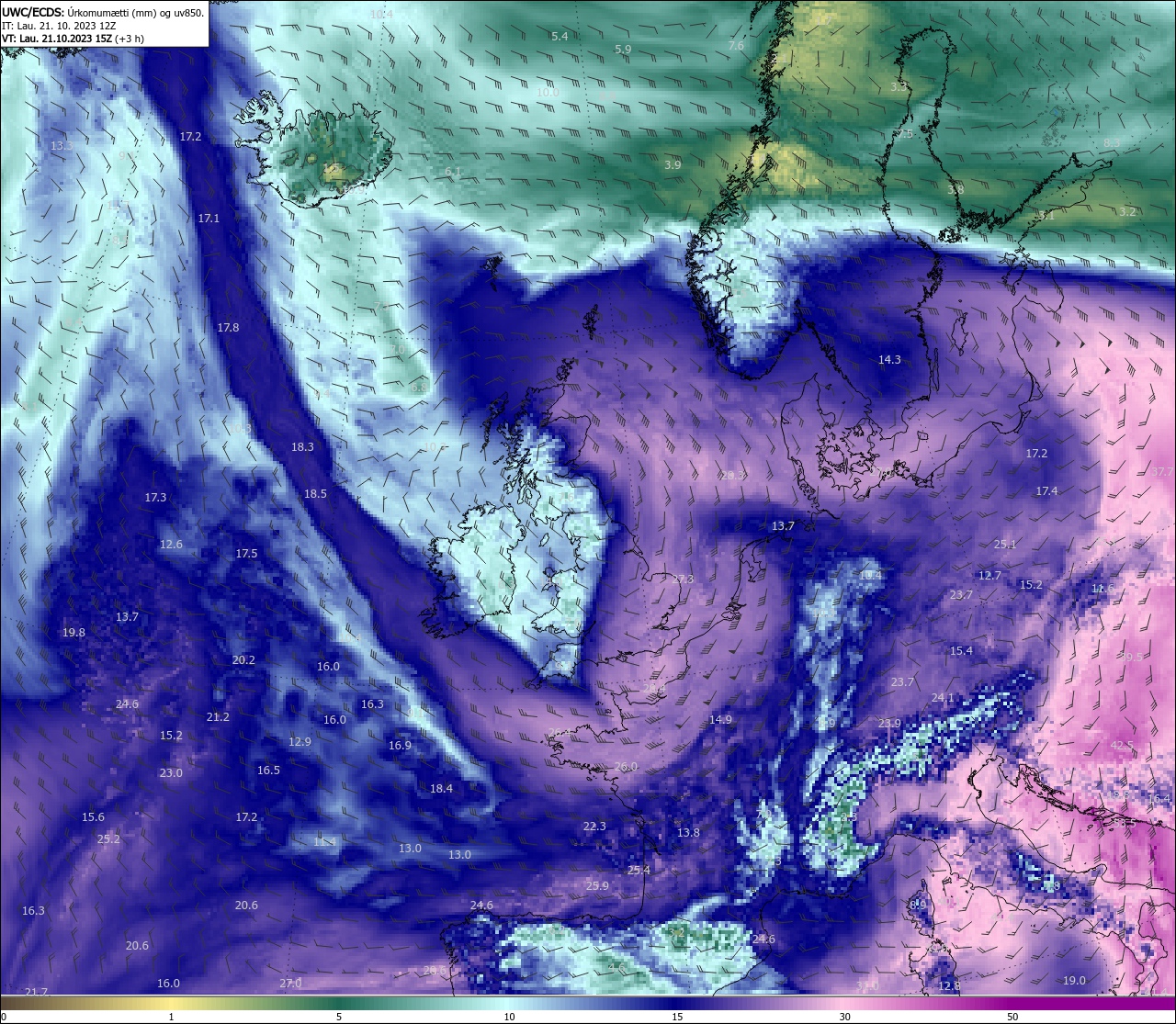Viewport: 1176px width, 1024px height.
Task: Click the 15.6 value label
Action: (x=93, y=817)
